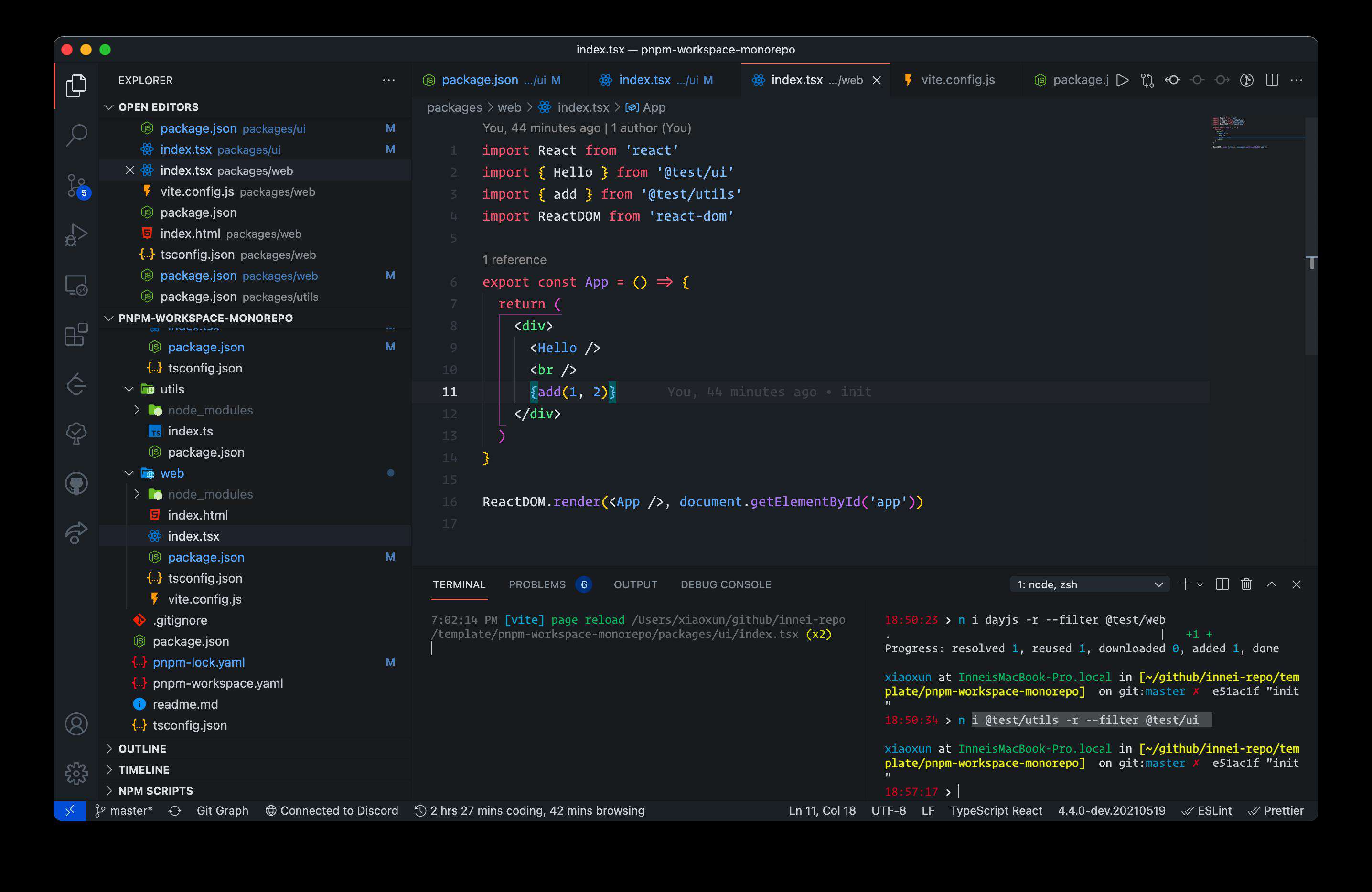Click the synchronize changes icon in status bar

175,811
